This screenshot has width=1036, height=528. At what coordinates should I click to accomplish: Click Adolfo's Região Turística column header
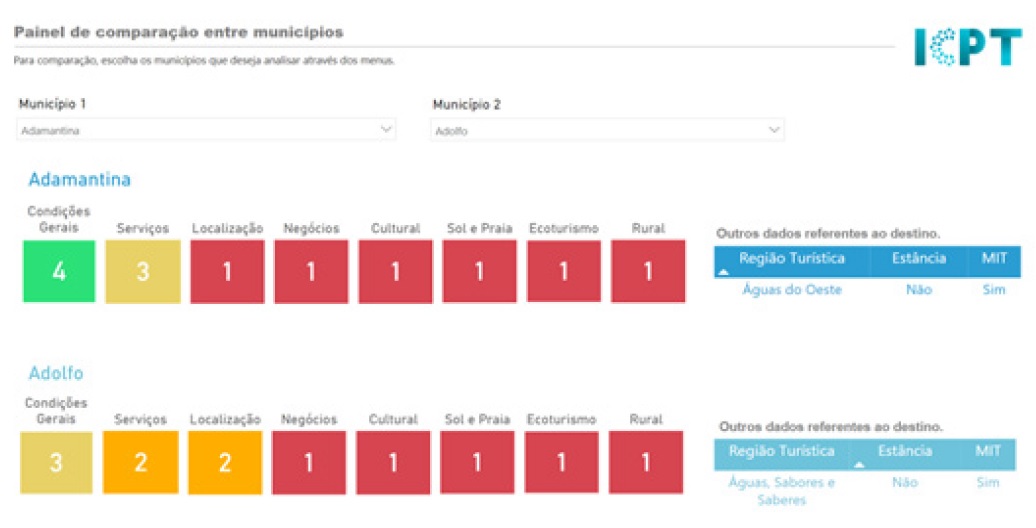[x=781, y=451]
